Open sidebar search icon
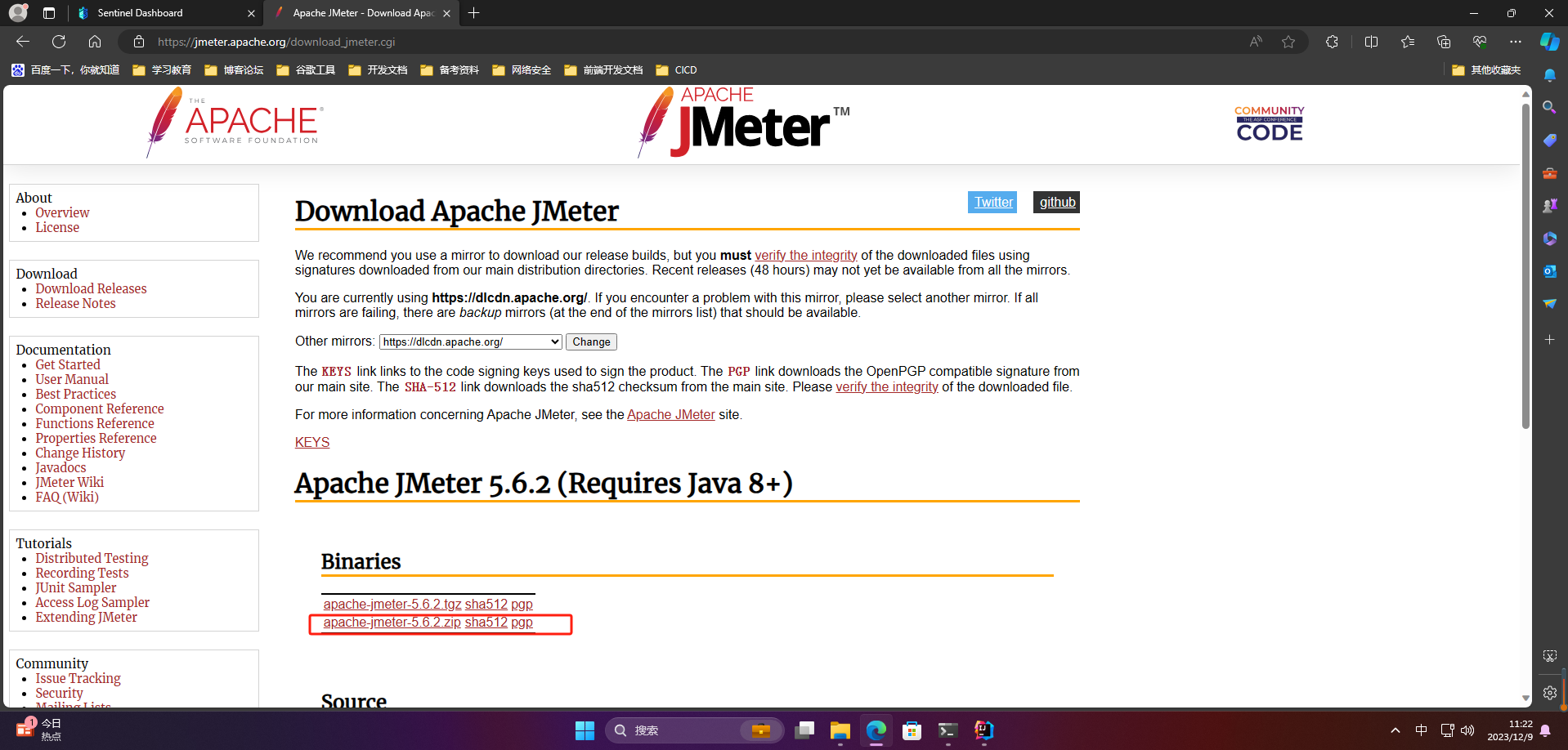This screenshot has width=1568, height=750. click(1550, 108)
